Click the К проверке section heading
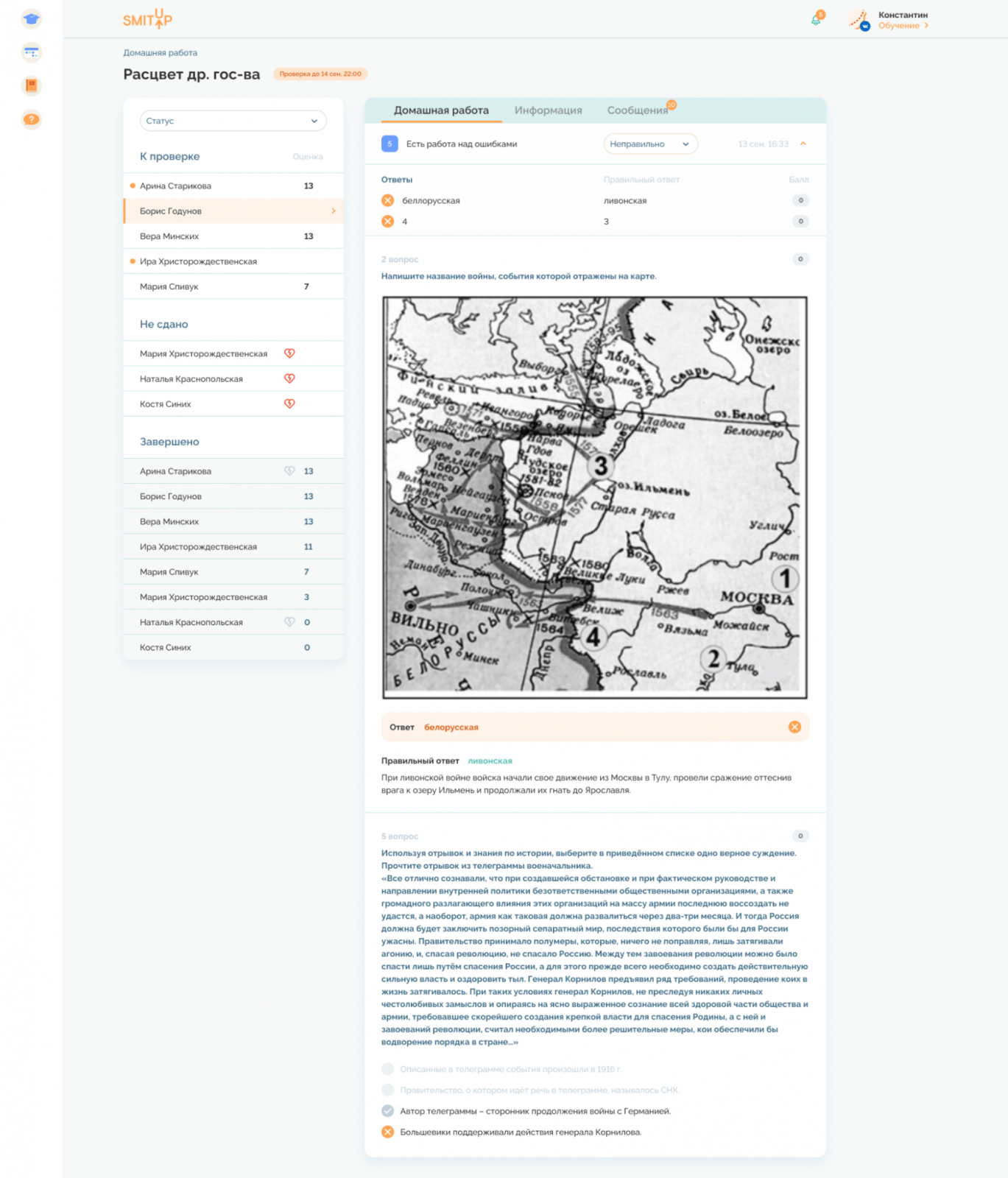This screenshot has width=1008, height=1178. pyautogui.click(x=170, y=156)
